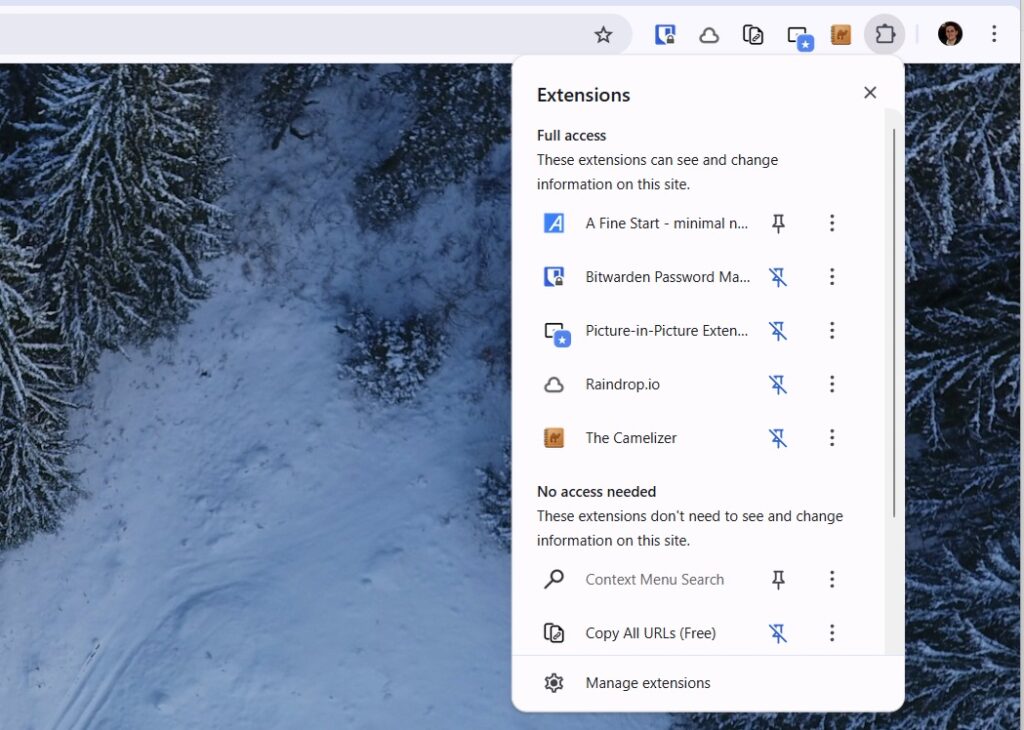Click the Copy All URLs icon in the list

click(554, 633)
